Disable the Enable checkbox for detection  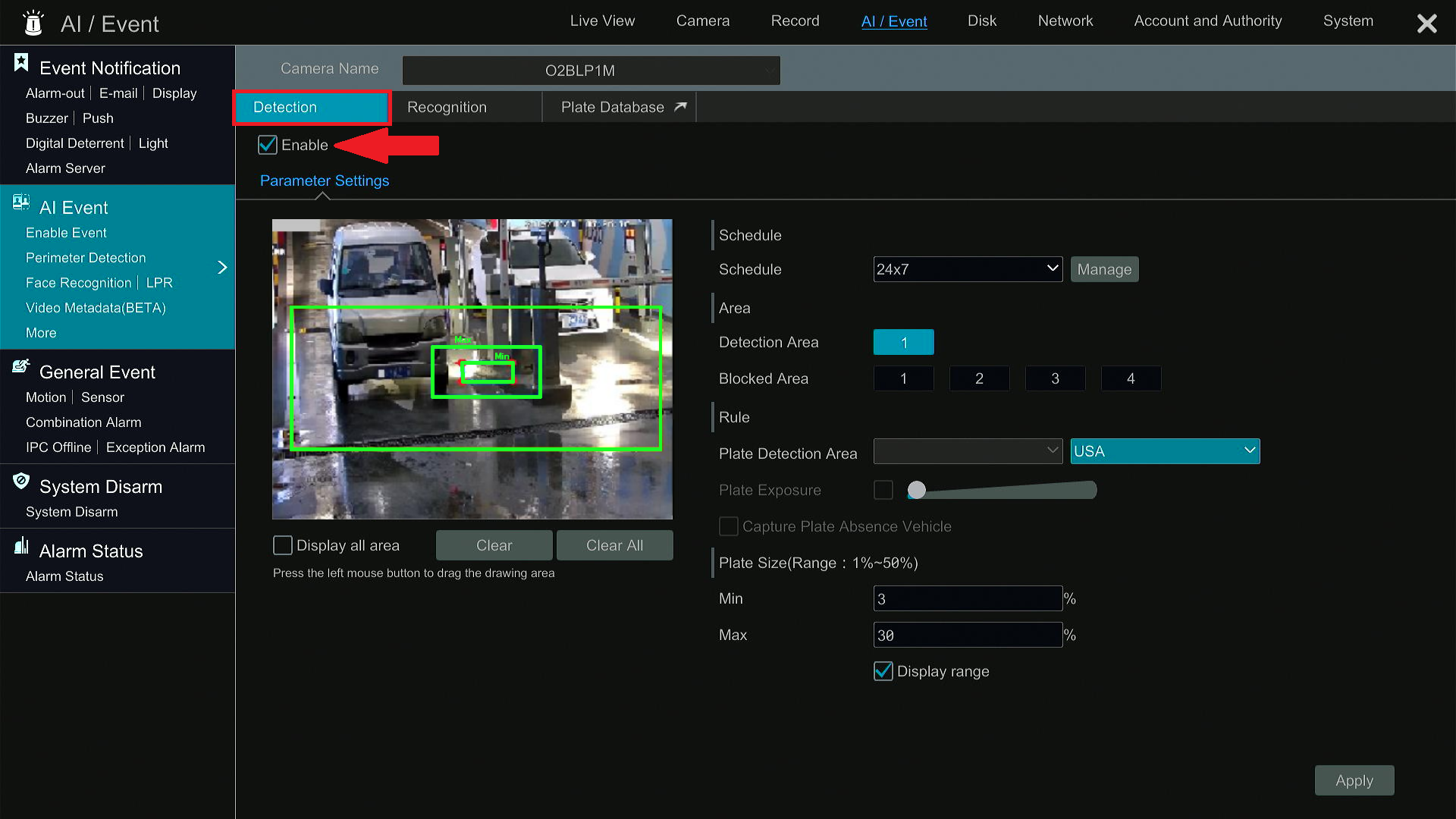point(267,145)
